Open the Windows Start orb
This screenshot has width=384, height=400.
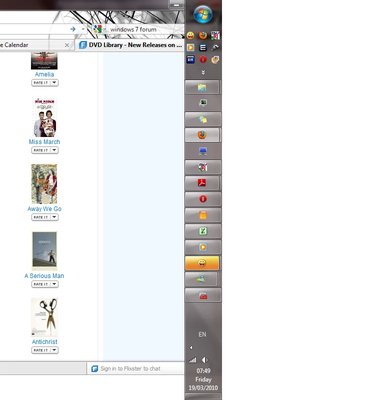point(203,14)
